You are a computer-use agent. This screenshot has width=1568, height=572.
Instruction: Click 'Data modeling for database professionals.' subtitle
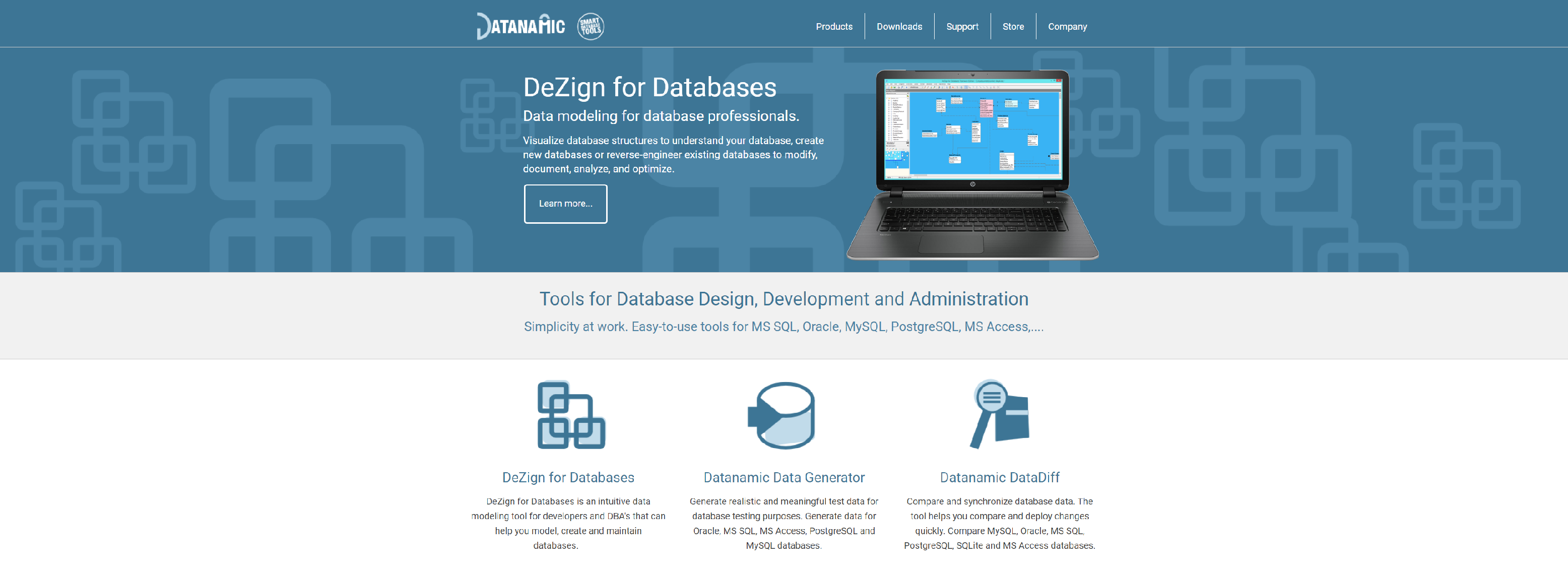click(x=661, y=116)
